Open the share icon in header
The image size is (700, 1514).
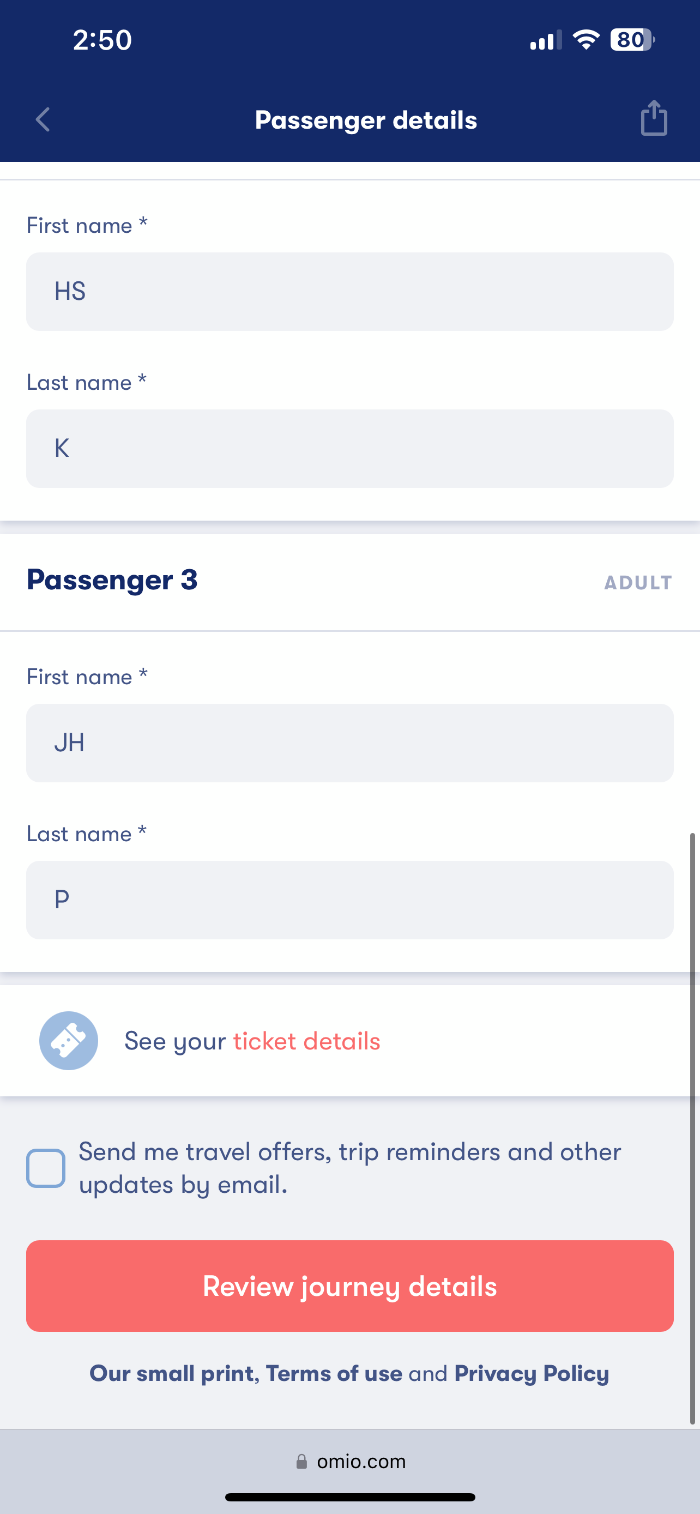pos(653,118)
